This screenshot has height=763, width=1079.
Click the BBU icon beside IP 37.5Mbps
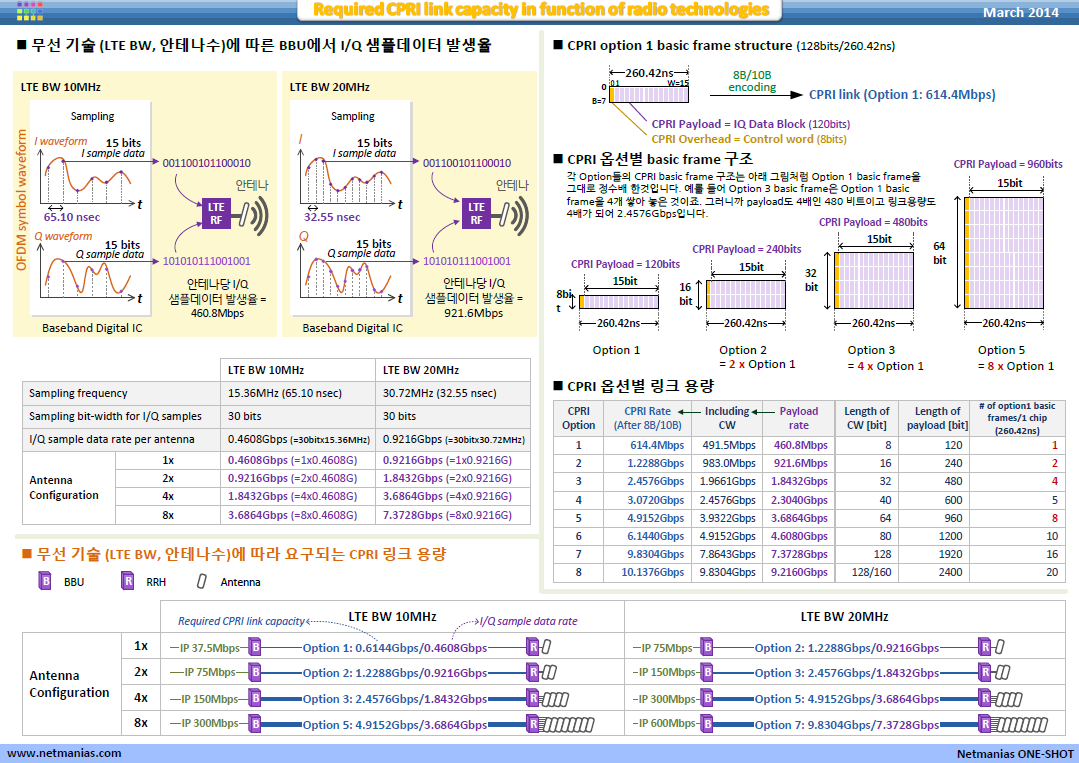pyautogui.click(x=255, y=647)
